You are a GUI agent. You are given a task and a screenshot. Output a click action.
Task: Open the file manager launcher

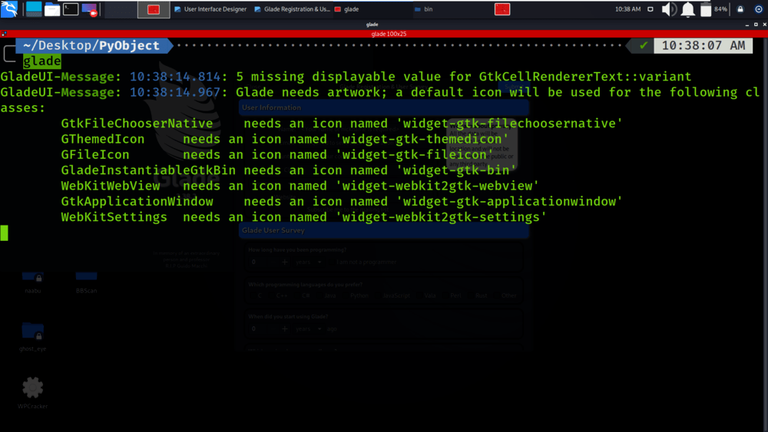[52, 9]
